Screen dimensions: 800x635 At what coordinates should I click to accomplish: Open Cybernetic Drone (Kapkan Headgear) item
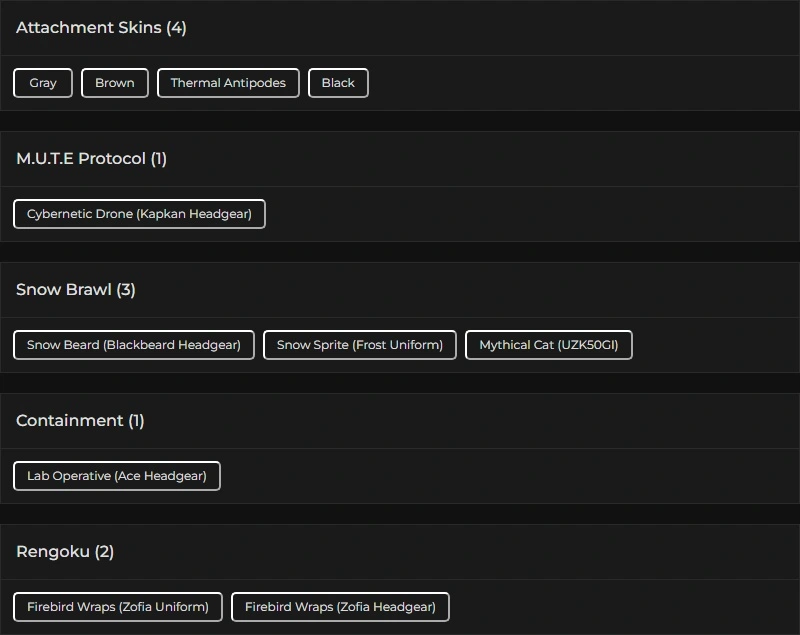pyautogui.click(x=139, y=214)
